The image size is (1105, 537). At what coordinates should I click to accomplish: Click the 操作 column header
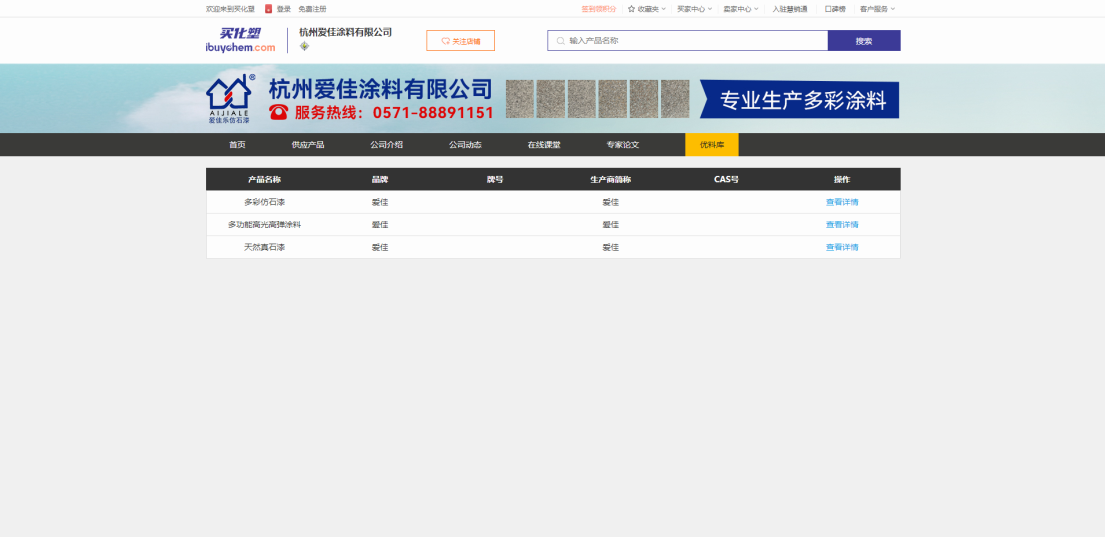coord(842,180)
